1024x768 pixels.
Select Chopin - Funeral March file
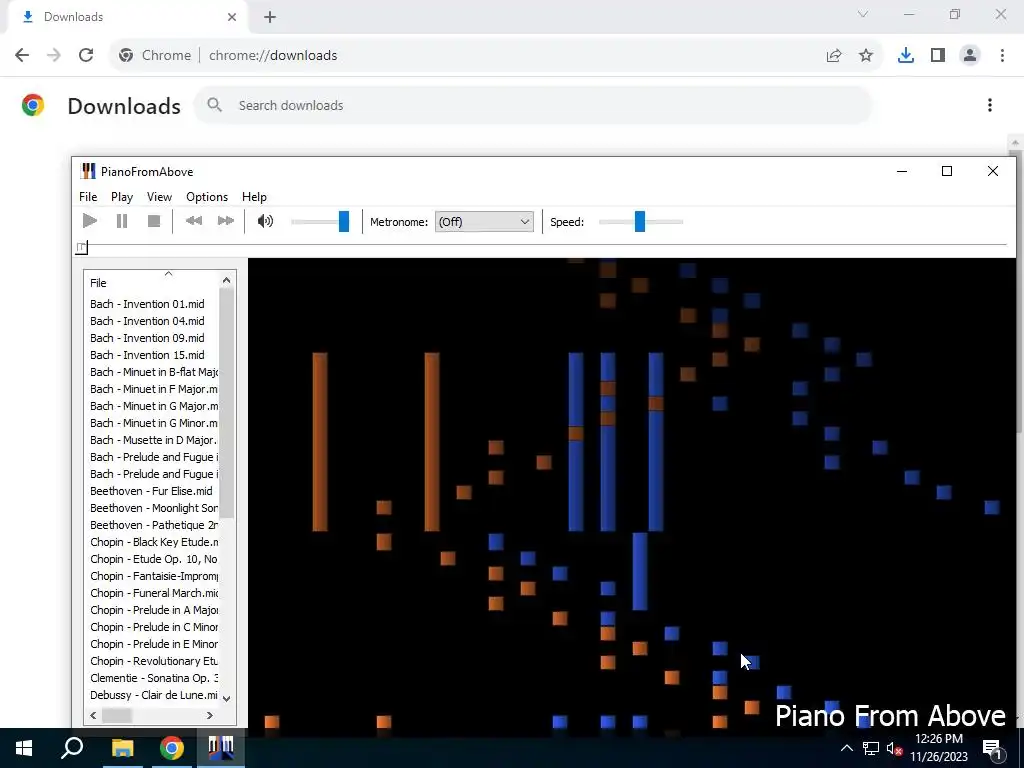pos(152,592)
